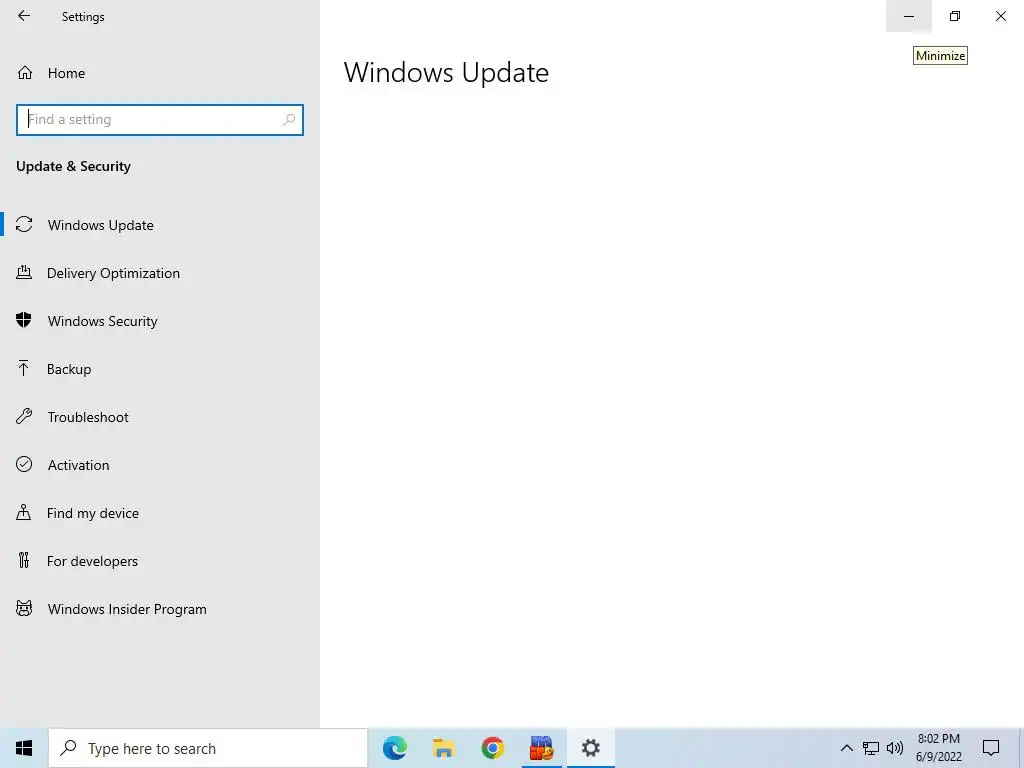This screenshot has height=768, width=1024.
Task: Click the shield icon for Windows Security
Action: tap(24, 320)
